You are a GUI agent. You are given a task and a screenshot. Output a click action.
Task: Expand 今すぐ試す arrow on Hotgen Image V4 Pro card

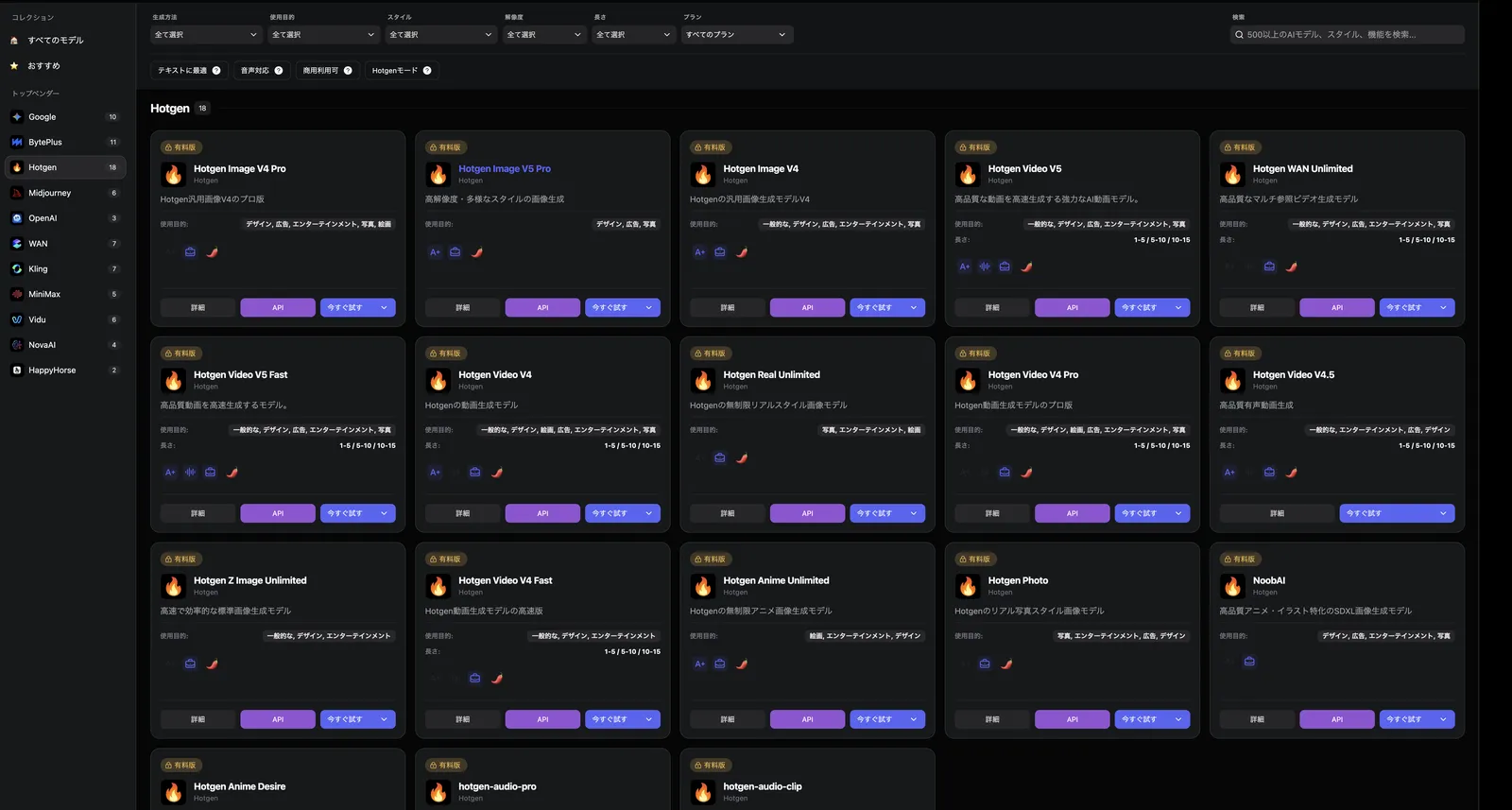(x=384, y=308)
